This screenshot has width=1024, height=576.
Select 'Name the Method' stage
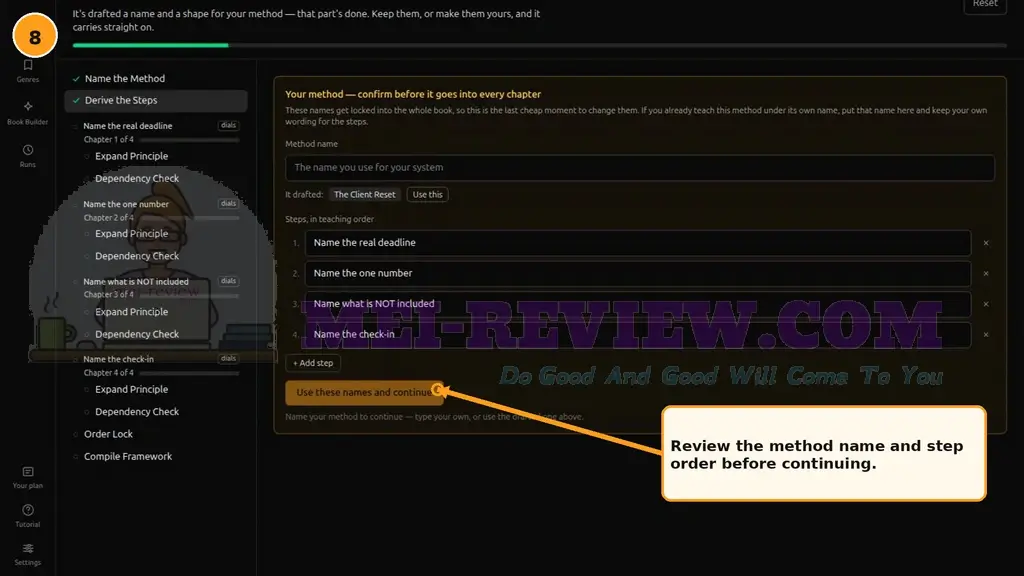pyautogui.click(x=125, y=78)
